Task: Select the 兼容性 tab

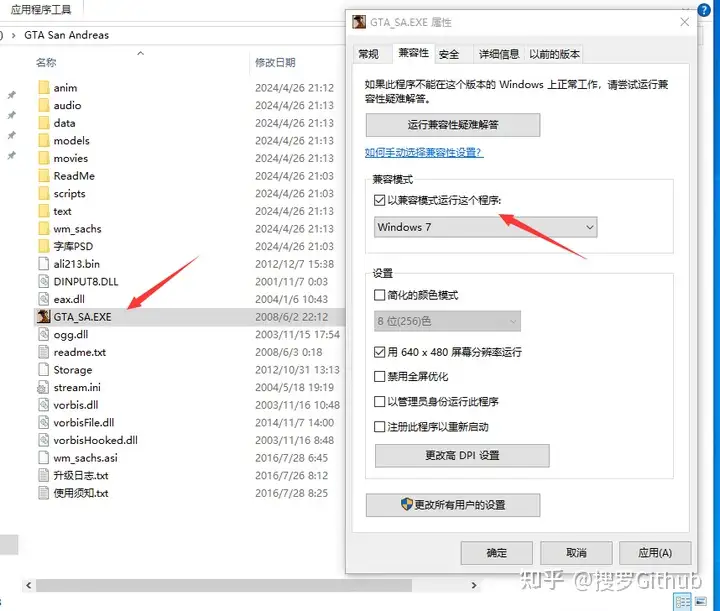Action: point(413,53)
